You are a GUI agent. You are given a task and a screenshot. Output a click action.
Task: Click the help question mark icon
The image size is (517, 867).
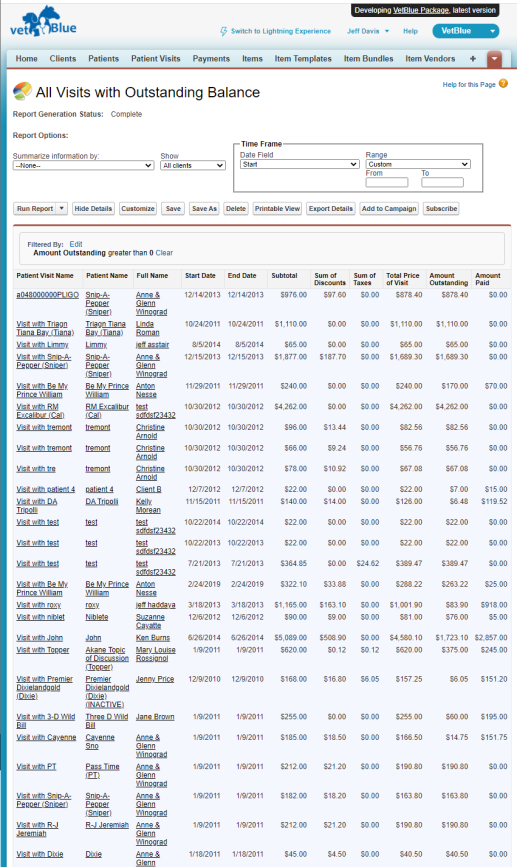503,83
